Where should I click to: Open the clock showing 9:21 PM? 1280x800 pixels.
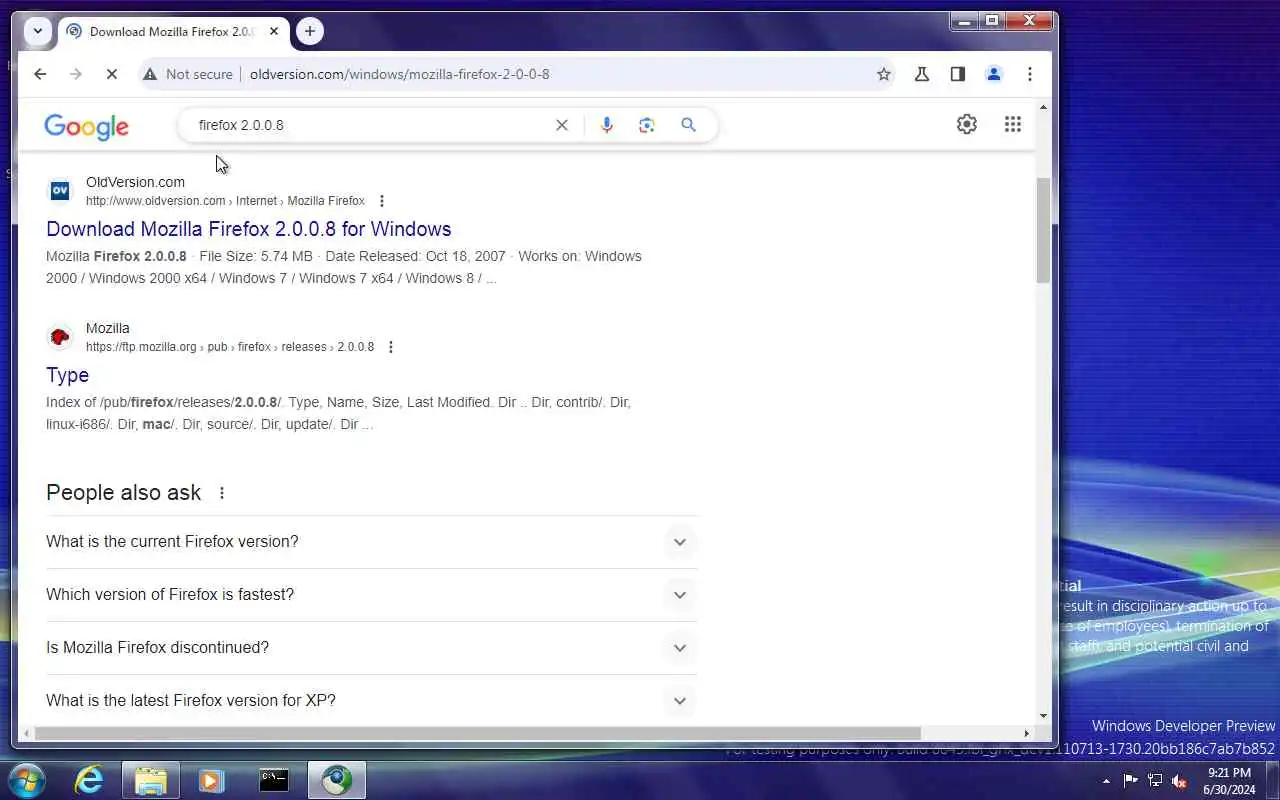(1229, 781)
